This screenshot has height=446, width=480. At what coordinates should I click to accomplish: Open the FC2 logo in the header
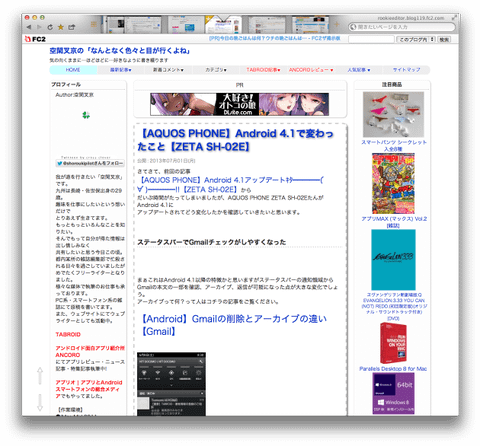(35, 39)
